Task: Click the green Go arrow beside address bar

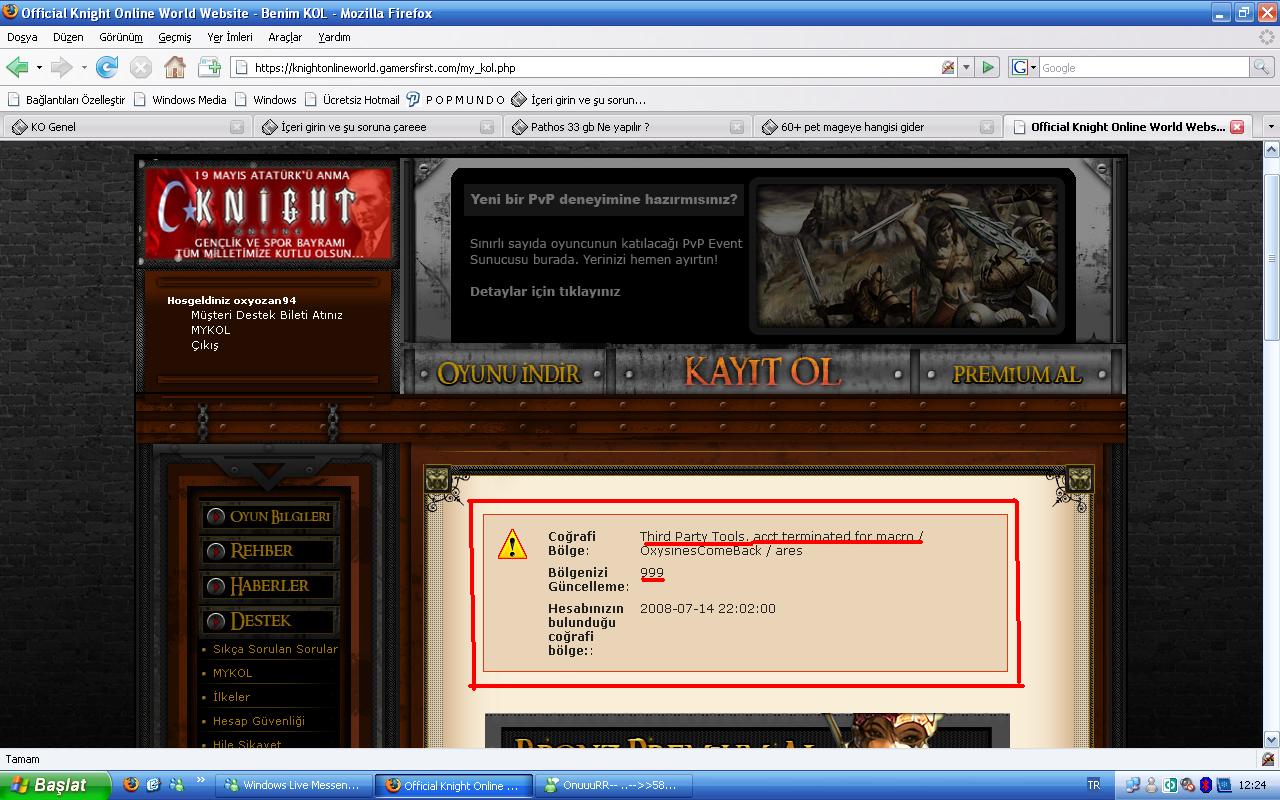Action: 988,67
